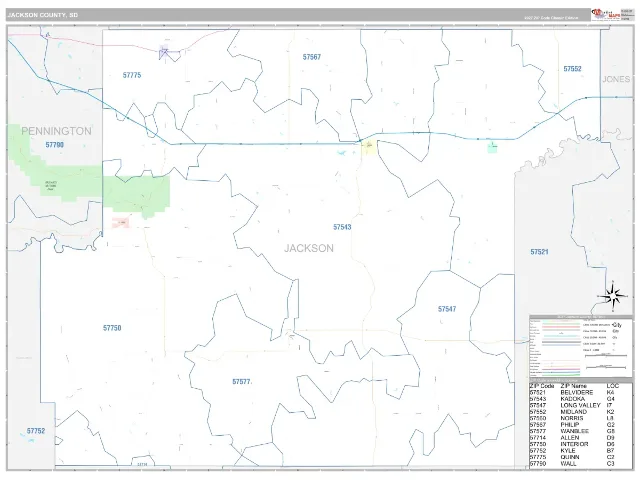Viewport: 640px width, 480px height.
Task: Click the upper scale bar in the legend
Action: (x=606, y=356)
